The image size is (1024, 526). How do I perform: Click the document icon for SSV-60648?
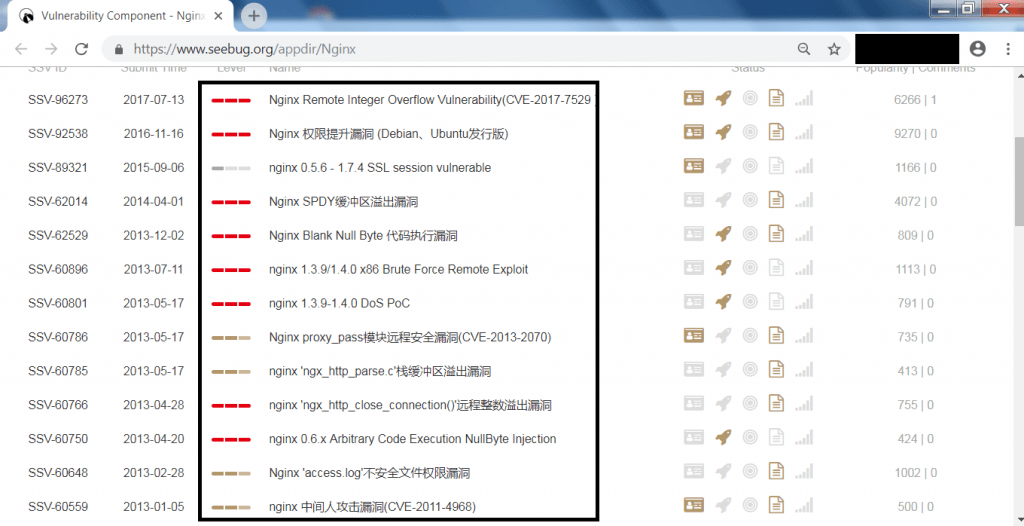(x=775, y=471)
